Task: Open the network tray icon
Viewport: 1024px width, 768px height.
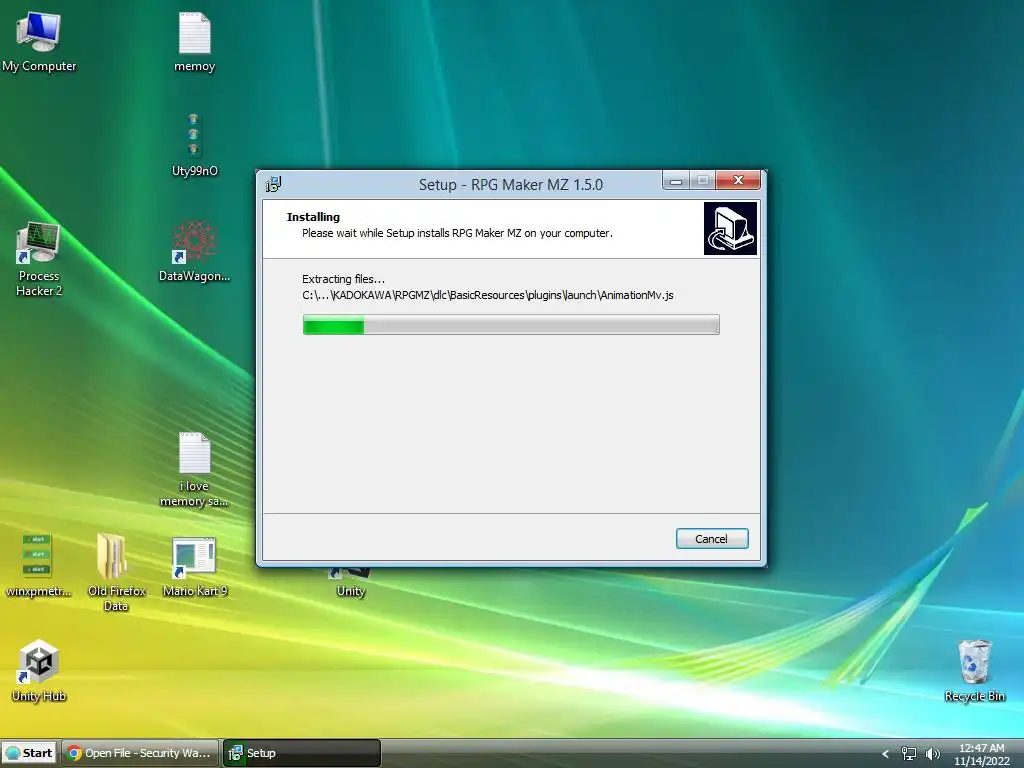Action: click(908, 754)
